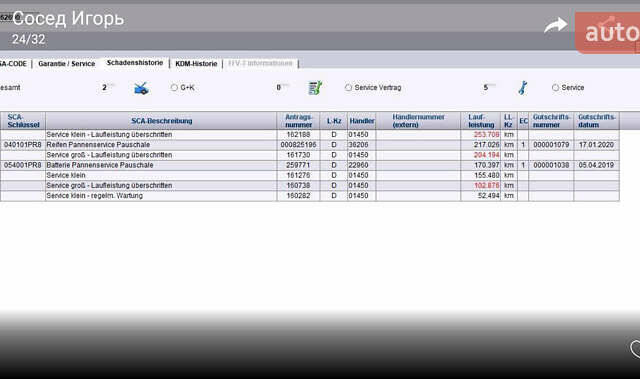The image size is (640, 379).
Task: Switch to the Garantie / Service tab
Action: pyautogui.click(x=67, y=64)
